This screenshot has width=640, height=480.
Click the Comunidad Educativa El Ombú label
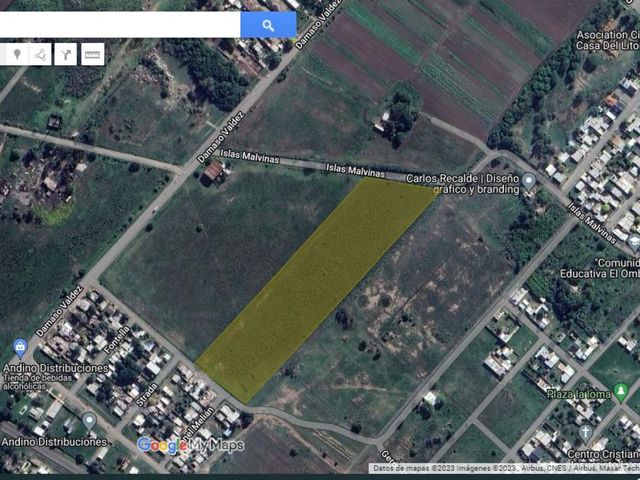[x=600, y=268]
